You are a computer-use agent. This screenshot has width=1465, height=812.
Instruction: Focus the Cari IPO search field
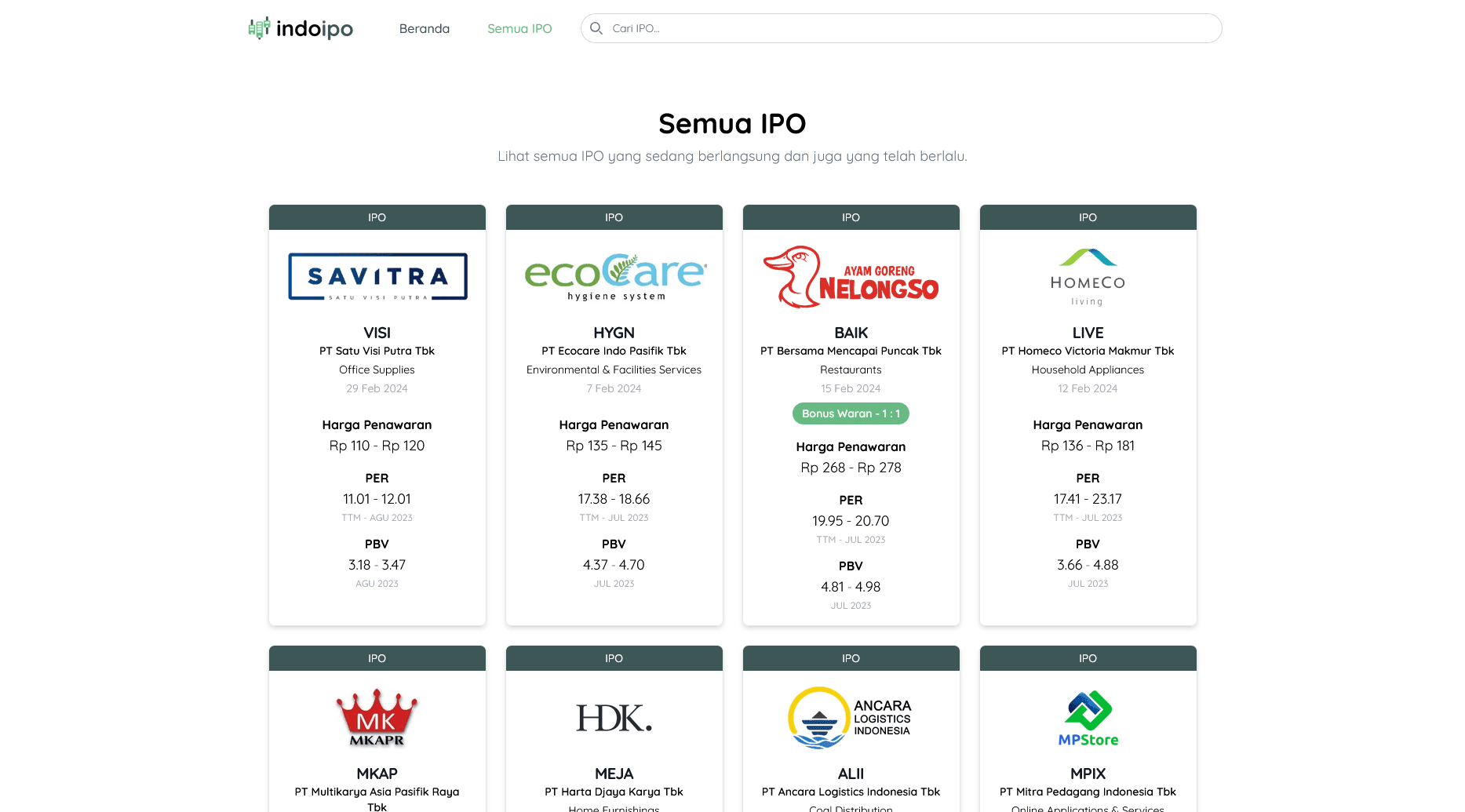pos(910,28)
